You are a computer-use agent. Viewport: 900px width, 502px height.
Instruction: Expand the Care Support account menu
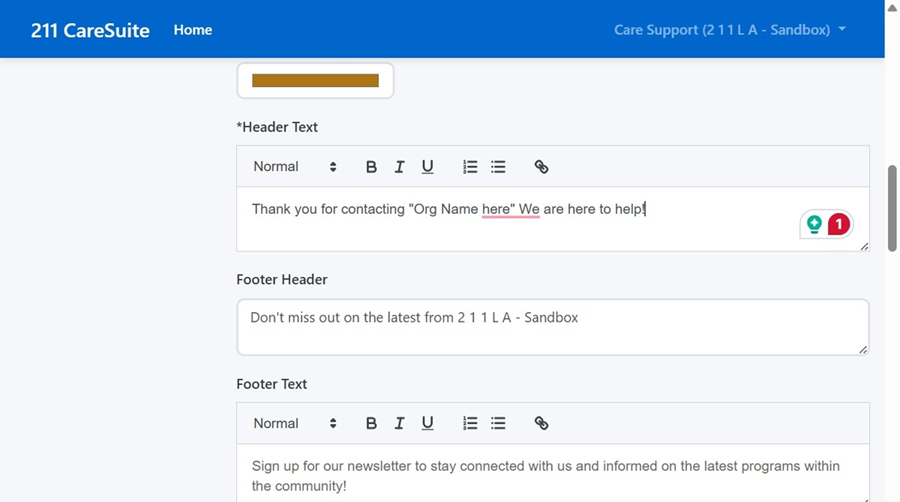point(729,30)
